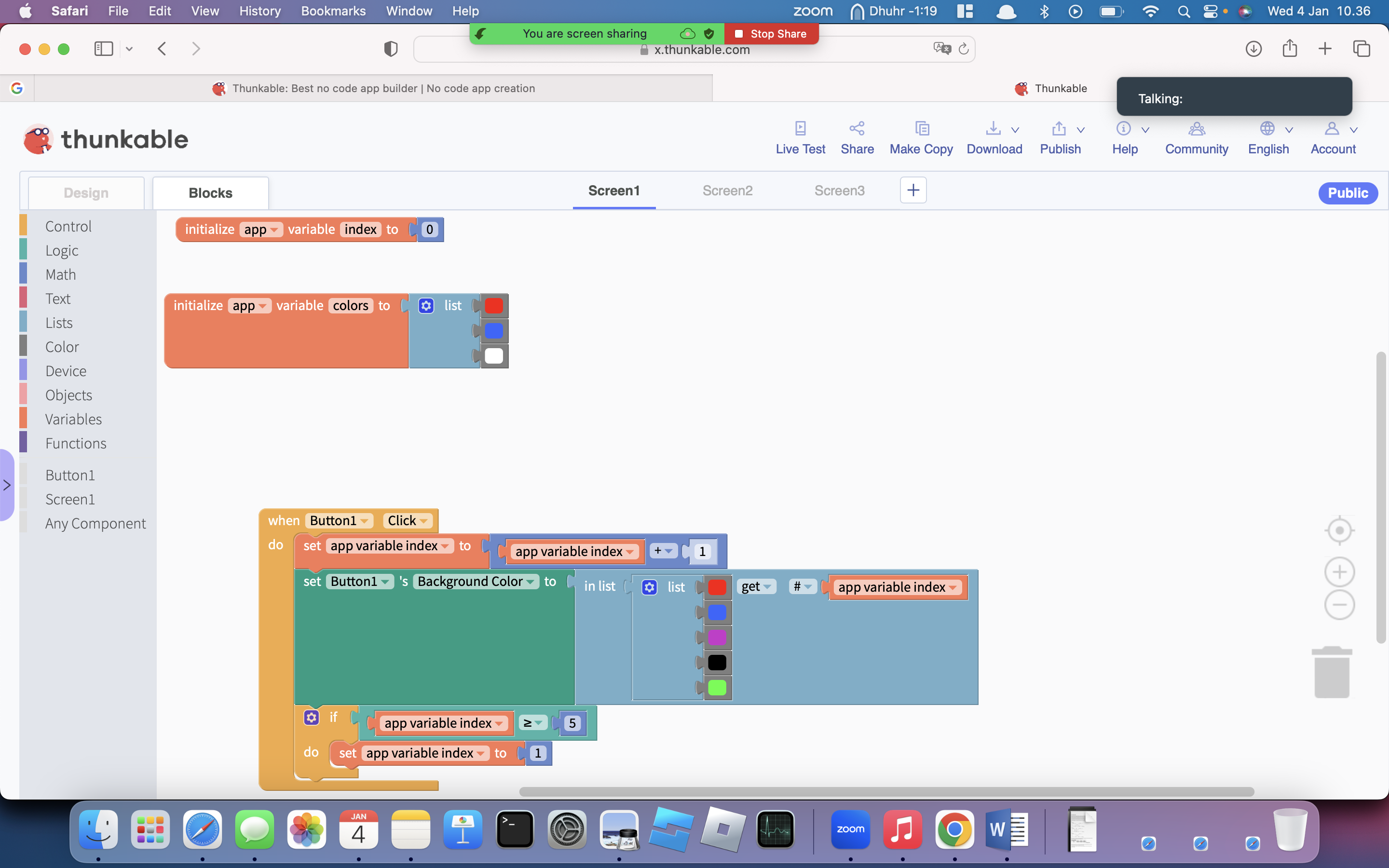Open the Variables block category
This screenshot has width=1389, height=868.
pos(73,419)
